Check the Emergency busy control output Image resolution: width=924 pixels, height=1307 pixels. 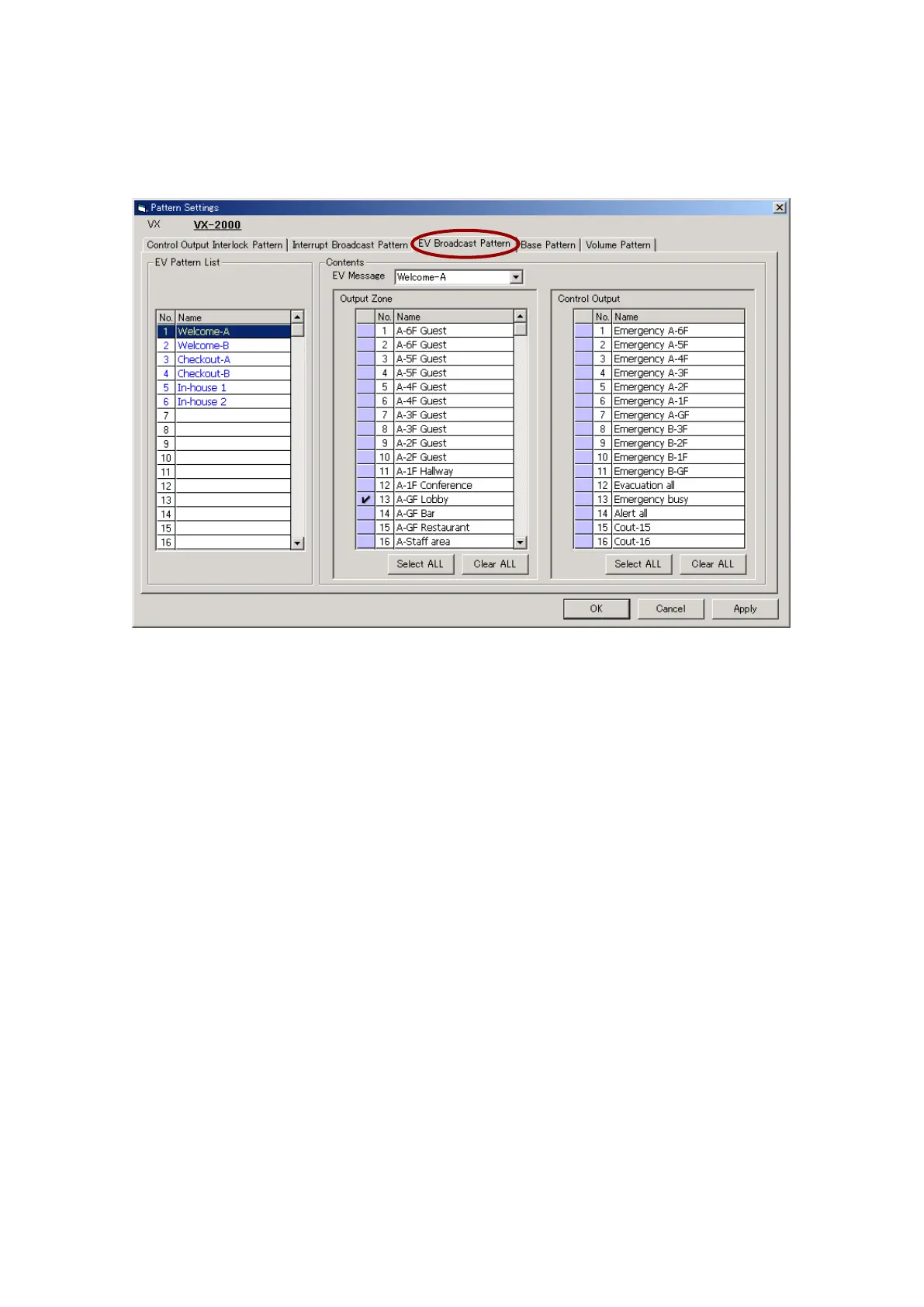(x=583, y=499)
